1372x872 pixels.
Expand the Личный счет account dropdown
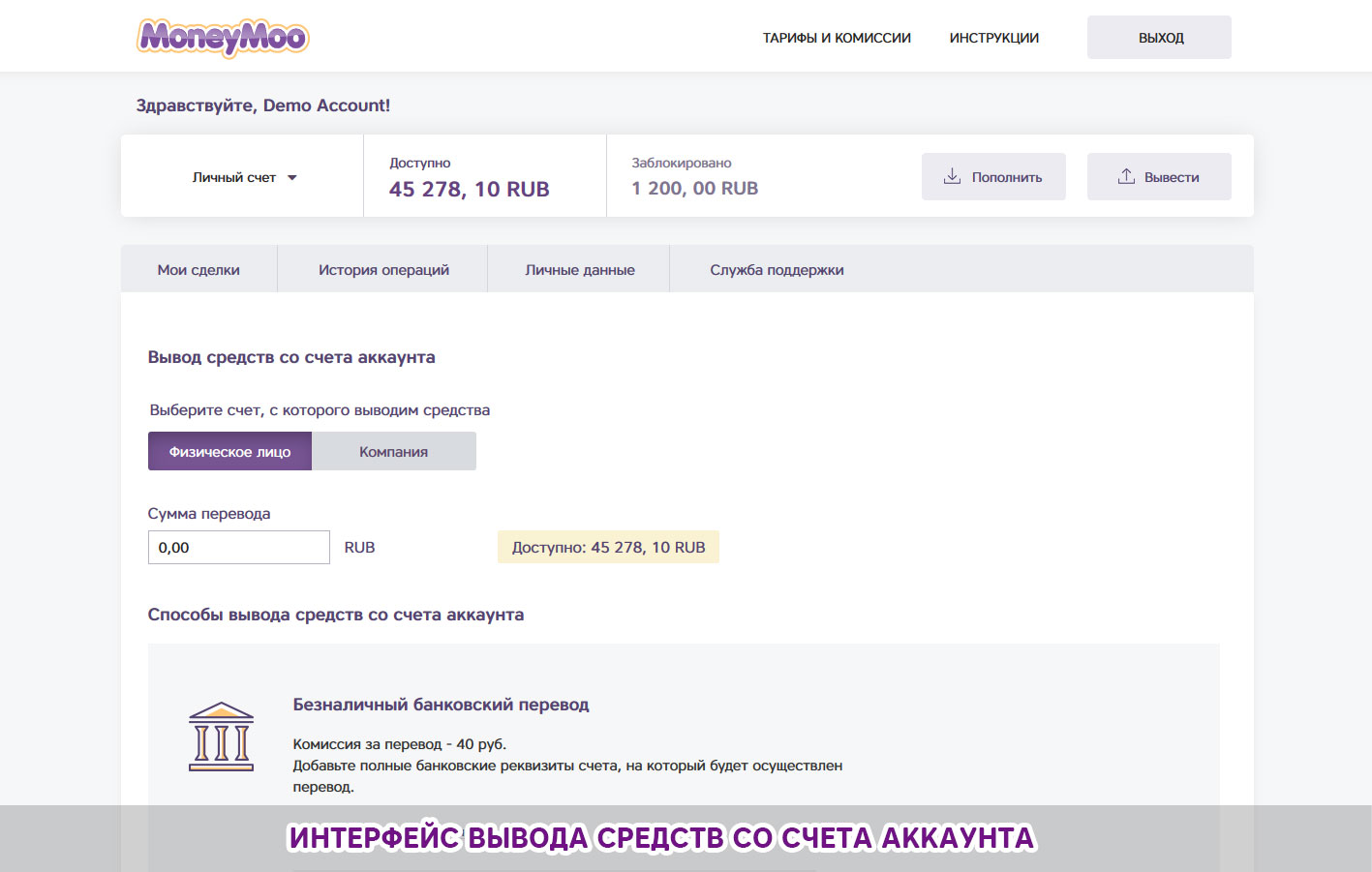click(244, 177)
